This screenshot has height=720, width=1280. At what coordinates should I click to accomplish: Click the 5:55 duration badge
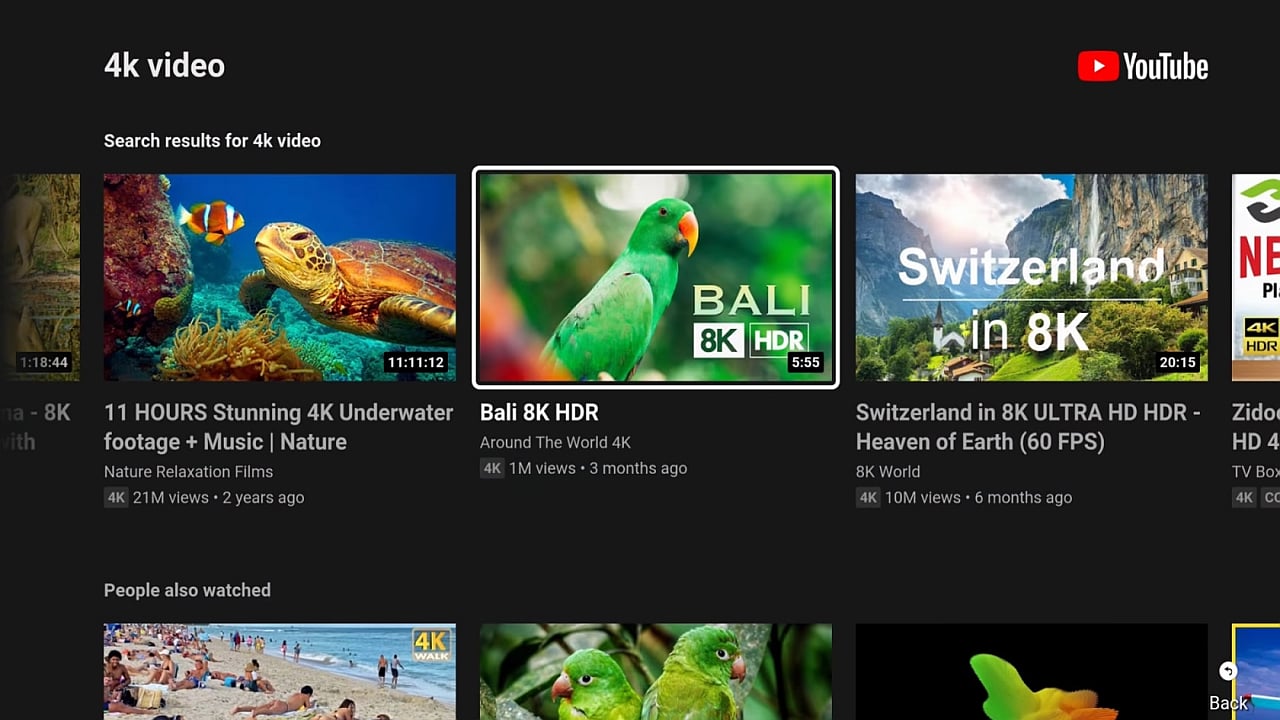[806, 362]
